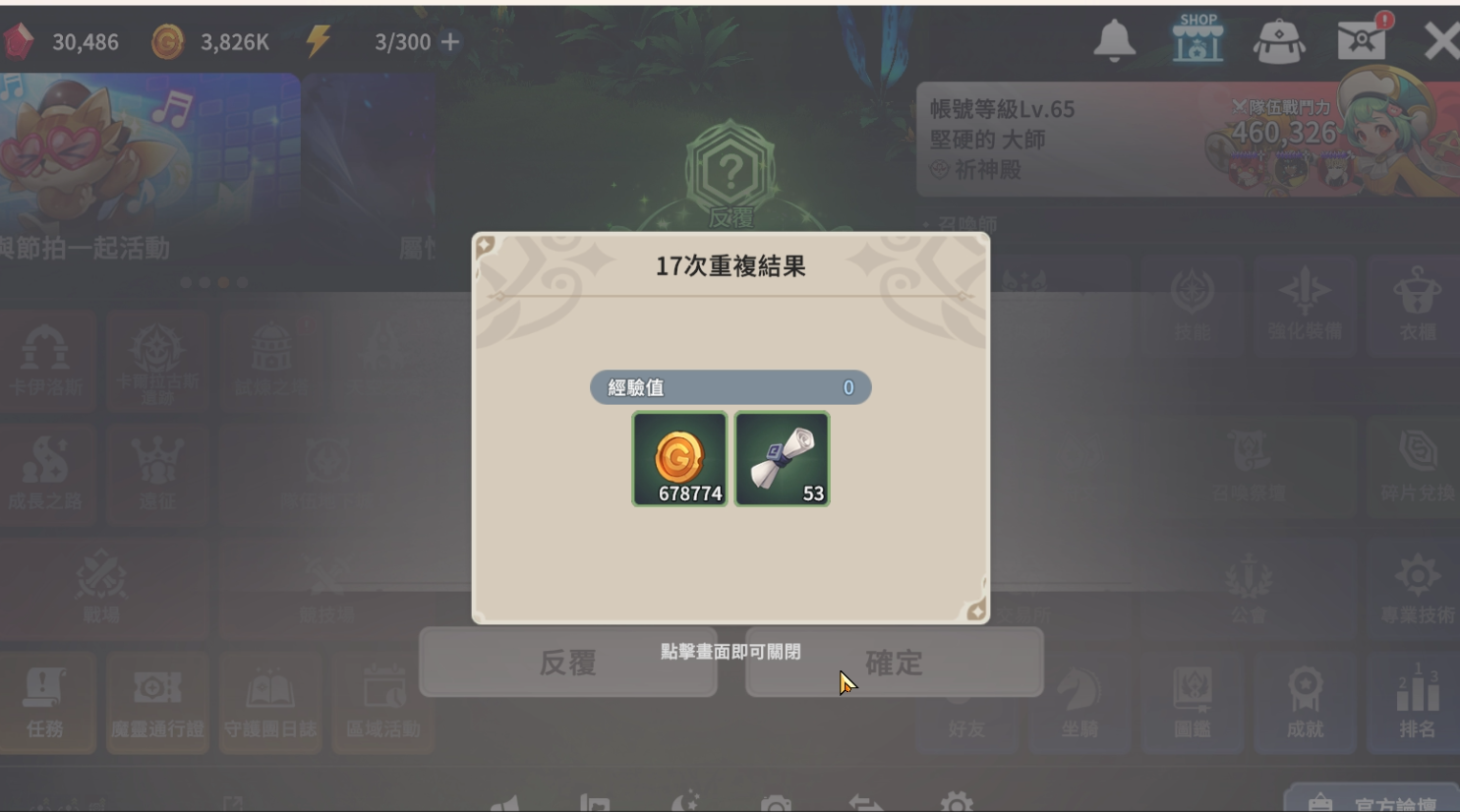Open the 專業技術 gear icon
This screenshot has height=812, width=1460.
(1417, 587)
